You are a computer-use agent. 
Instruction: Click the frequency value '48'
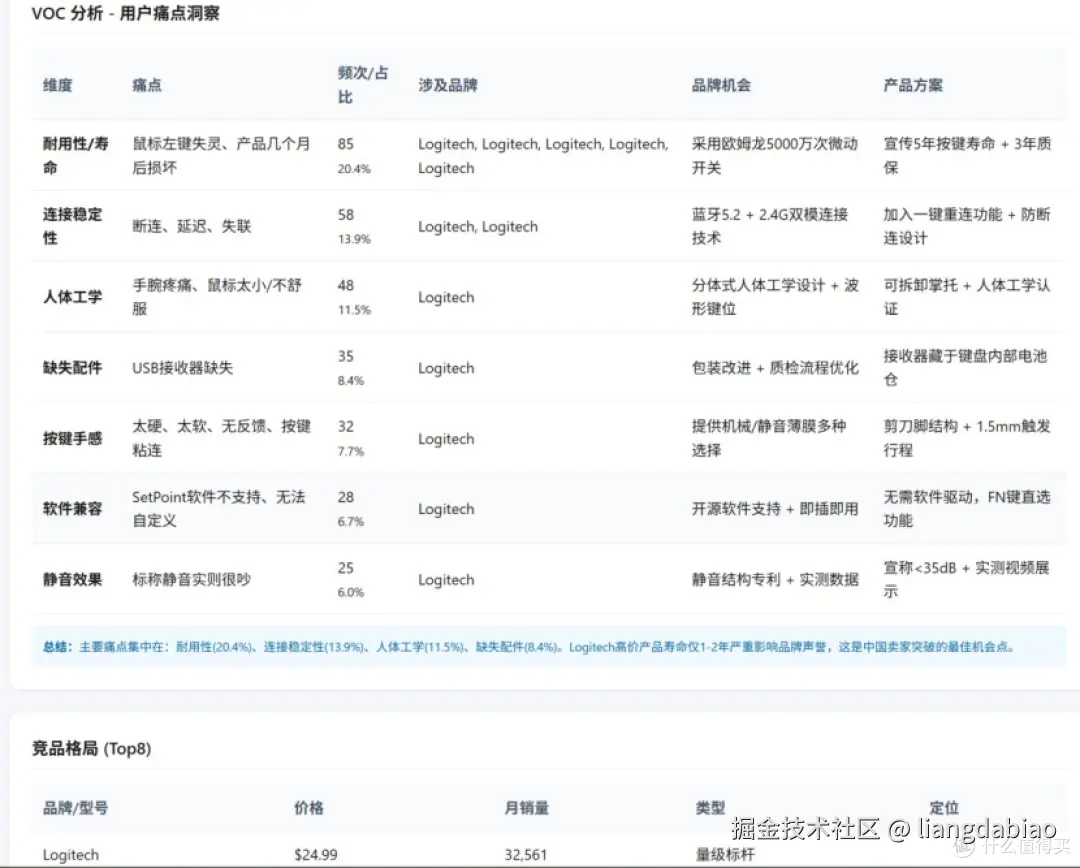[346, 285]
